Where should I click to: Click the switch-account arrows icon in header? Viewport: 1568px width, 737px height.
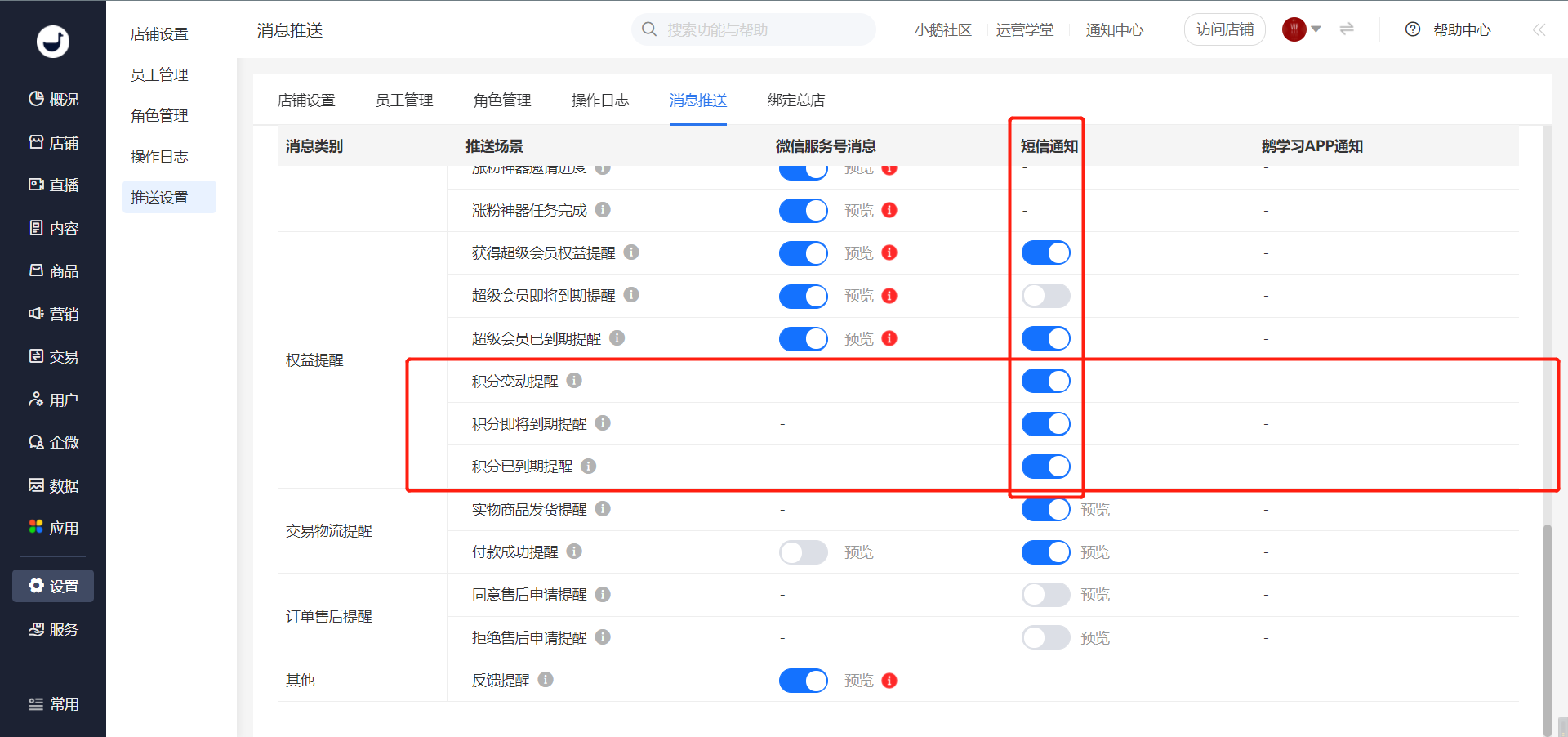[x=1347, y=29]
